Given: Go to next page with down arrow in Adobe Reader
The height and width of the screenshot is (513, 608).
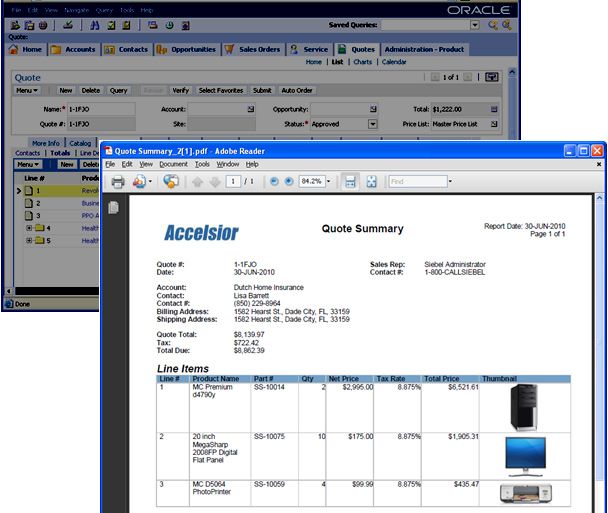Looking at the screenshot, I should (x=215, y=181).
